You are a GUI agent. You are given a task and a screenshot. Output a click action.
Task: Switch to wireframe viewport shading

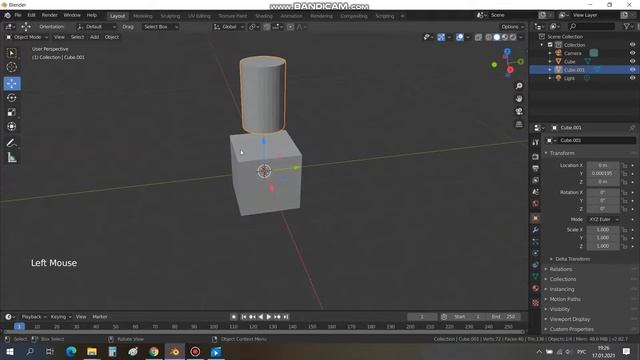click(x=489, y=37)
